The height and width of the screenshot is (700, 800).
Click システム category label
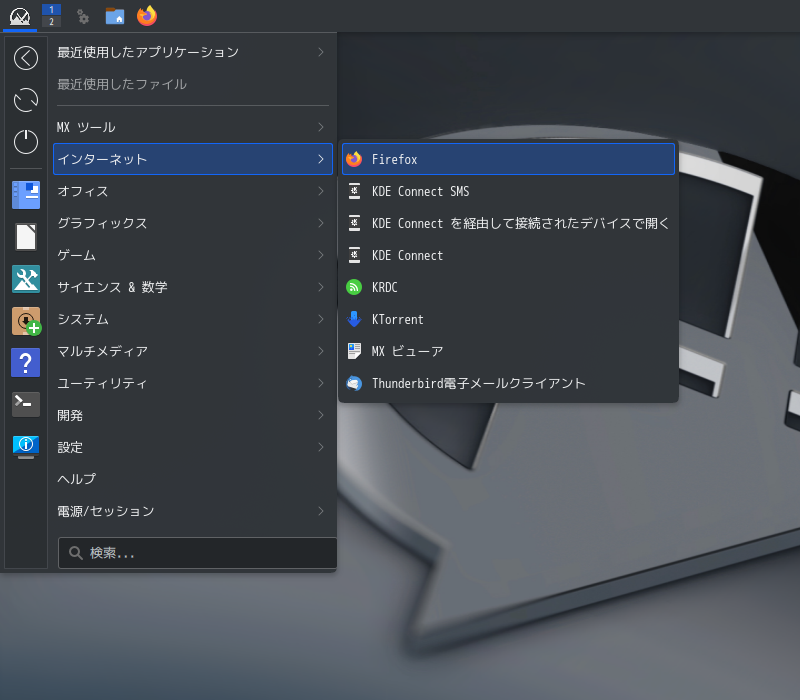tap(83, 319)
